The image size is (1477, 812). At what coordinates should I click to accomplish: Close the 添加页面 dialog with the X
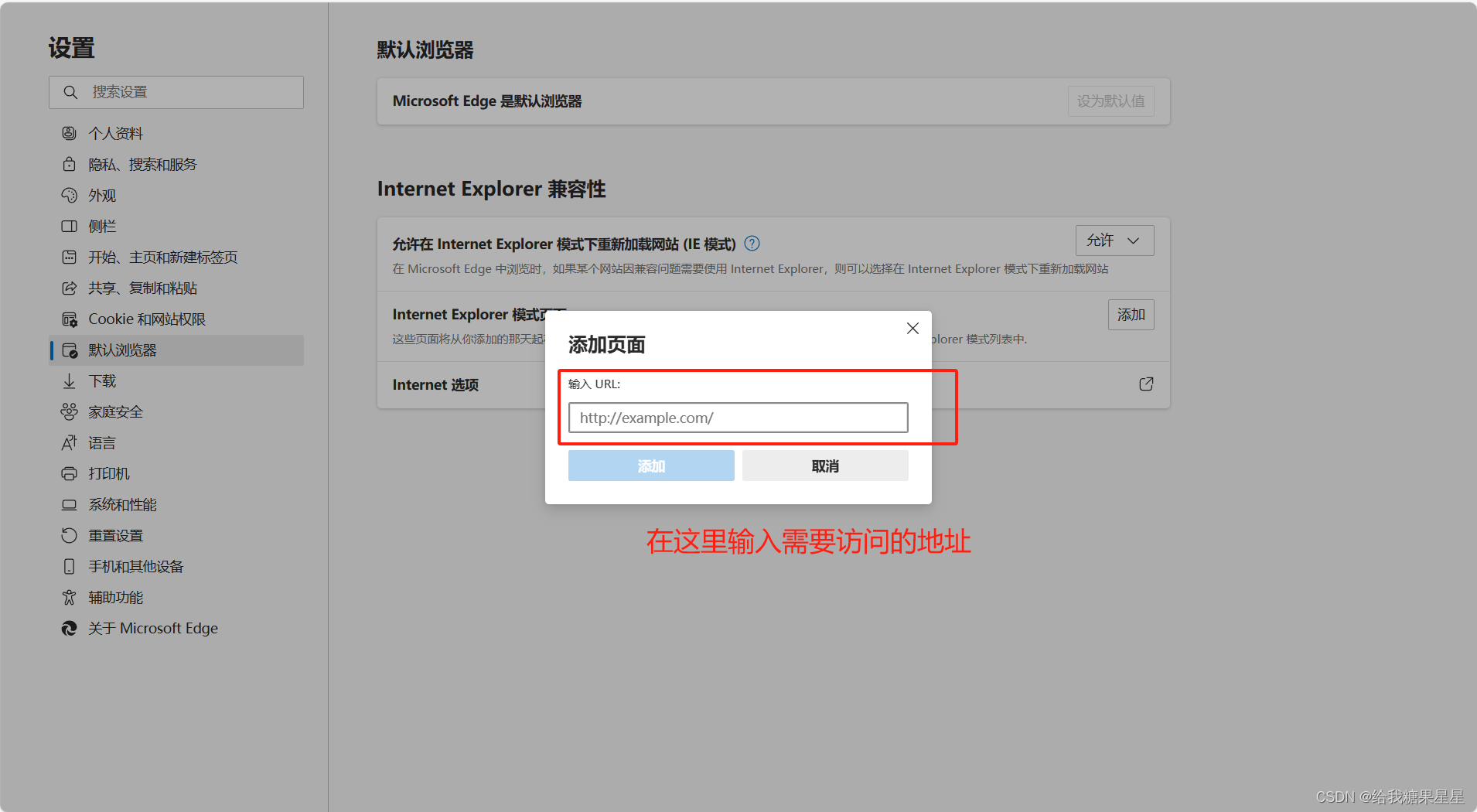(912, 329)
